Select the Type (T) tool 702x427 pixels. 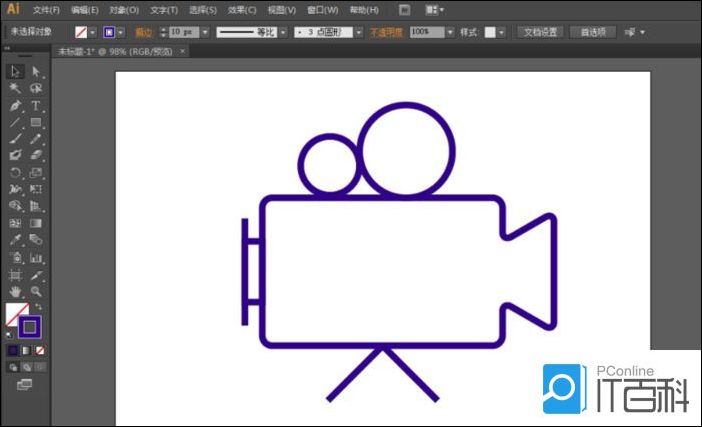(x=36, y=106)
